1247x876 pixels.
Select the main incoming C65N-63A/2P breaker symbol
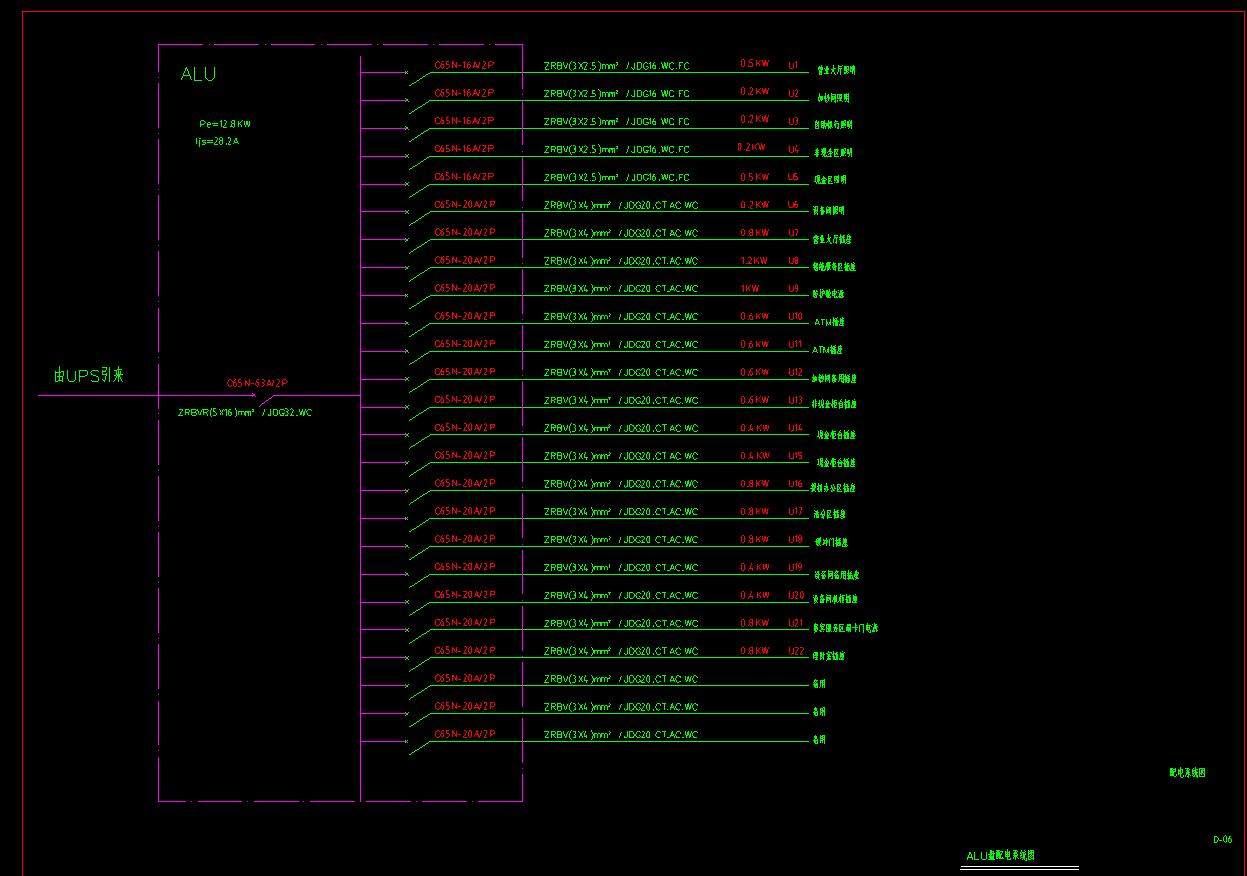click(x=262, y=397)
